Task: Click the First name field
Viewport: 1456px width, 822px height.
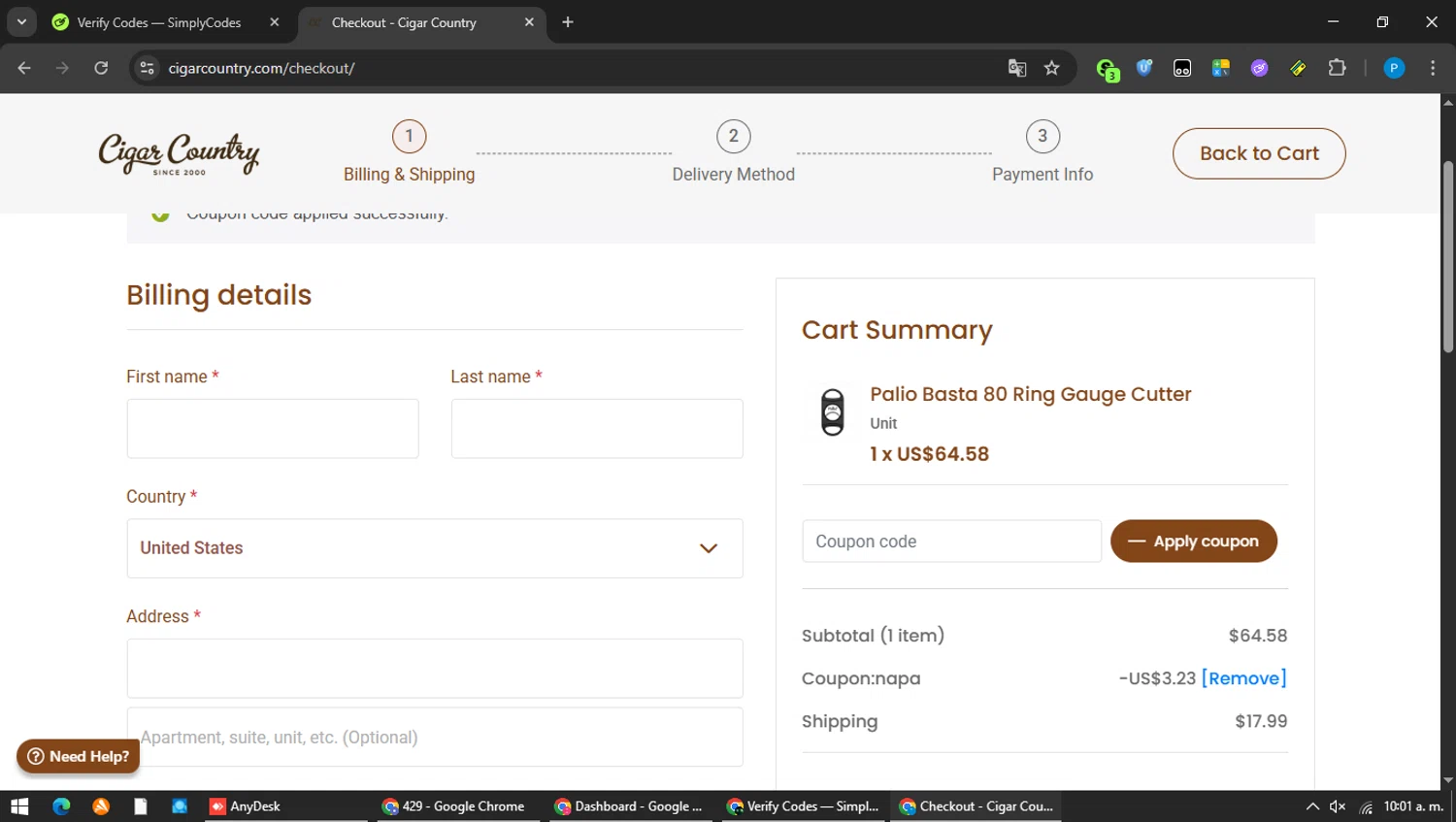Action: [273, 428]
